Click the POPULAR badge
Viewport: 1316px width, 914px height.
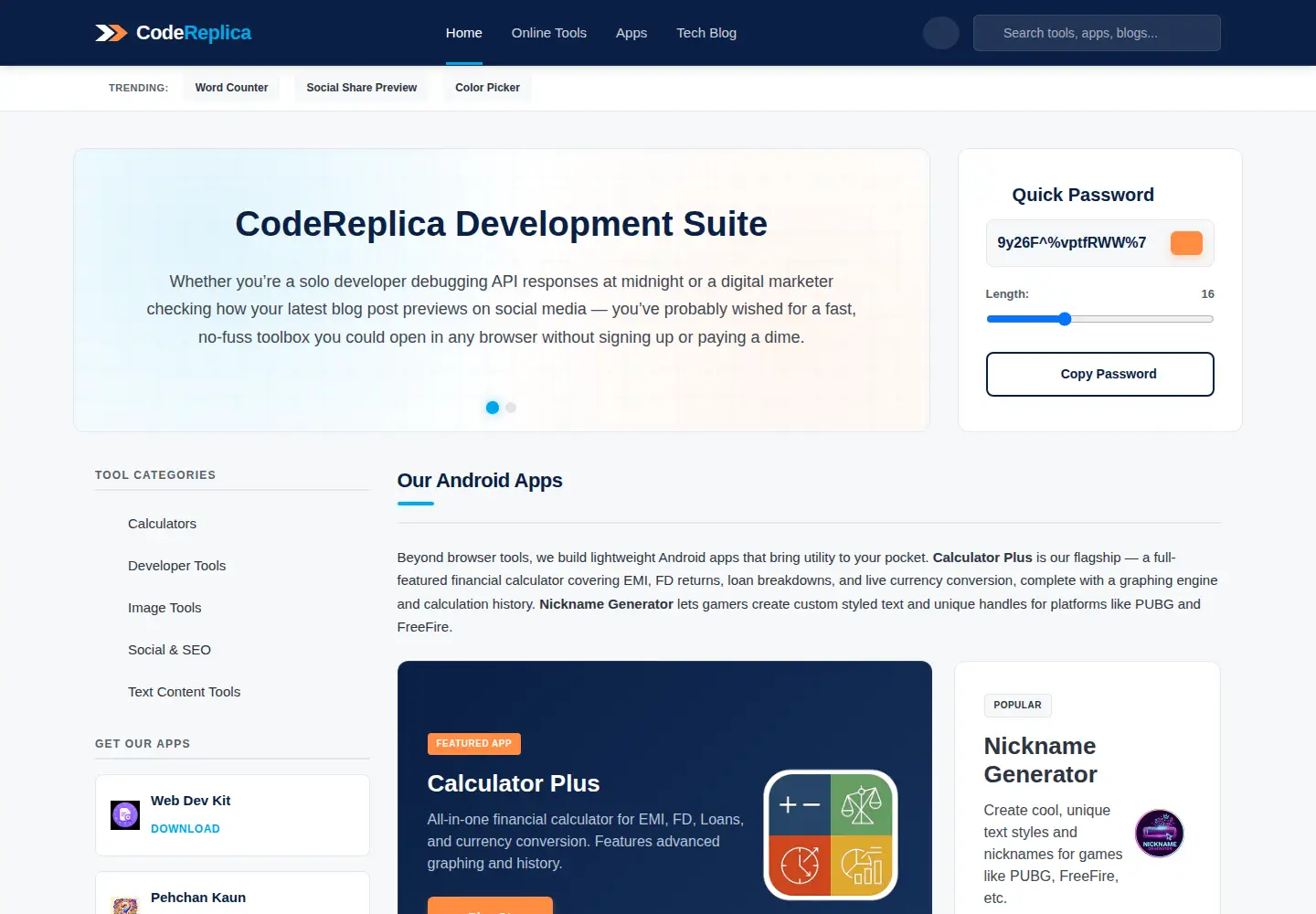(x=1017, y=706)
